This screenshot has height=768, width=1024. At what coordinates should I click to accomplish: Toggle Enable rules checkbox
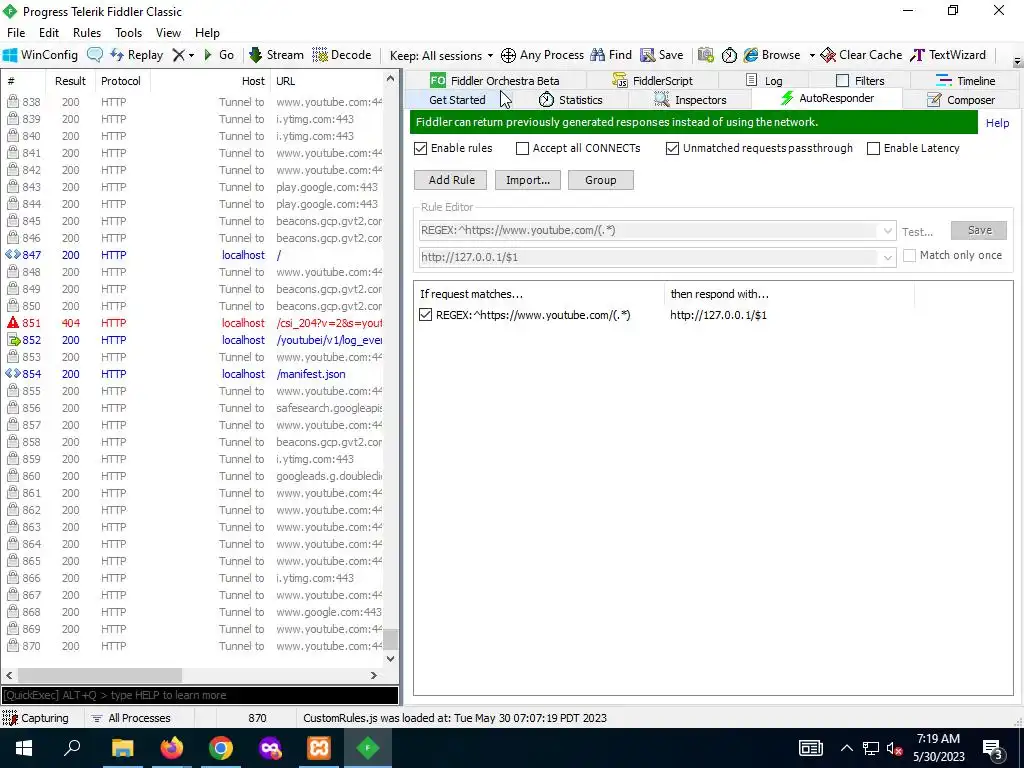pyautogui.click(x=421, y=148)
